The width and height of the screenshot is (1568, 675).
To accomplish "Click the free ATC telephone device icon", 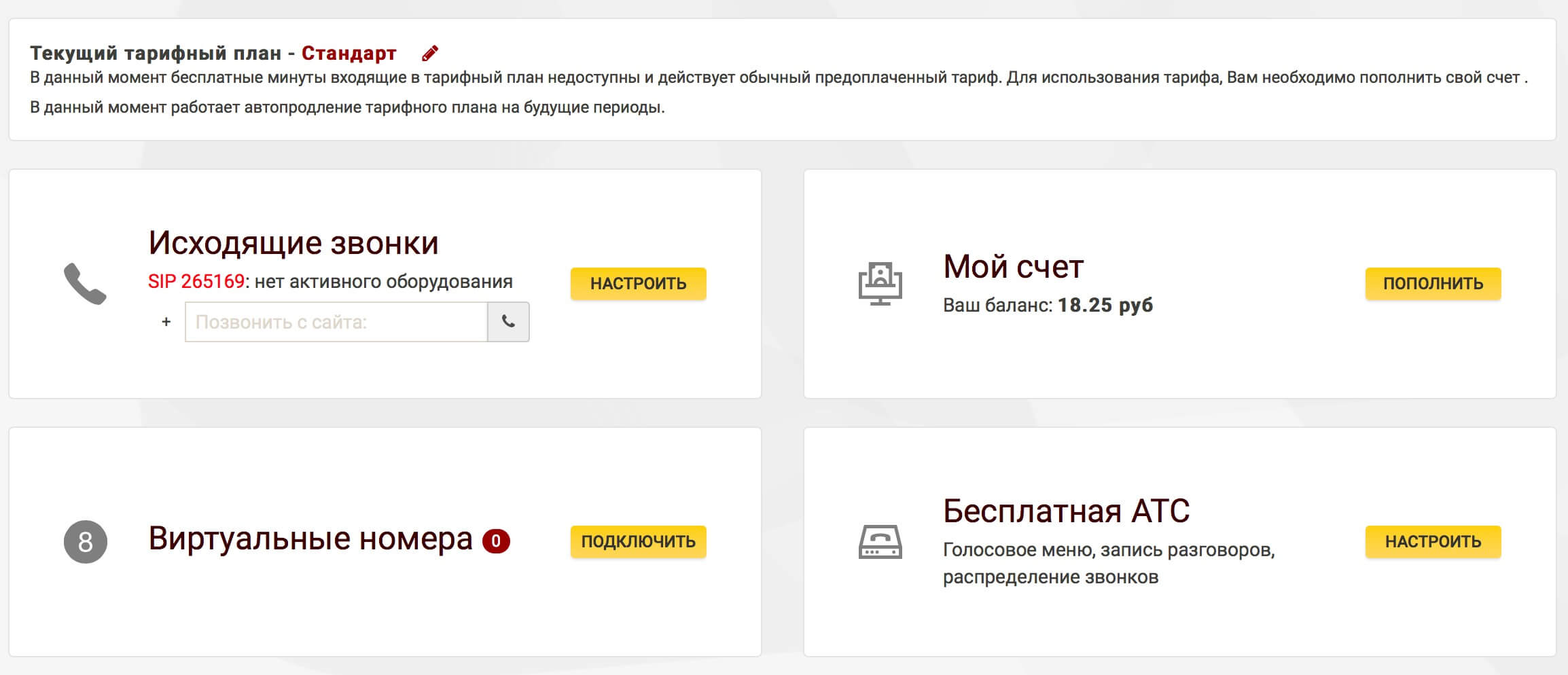I will click(880, 542).
